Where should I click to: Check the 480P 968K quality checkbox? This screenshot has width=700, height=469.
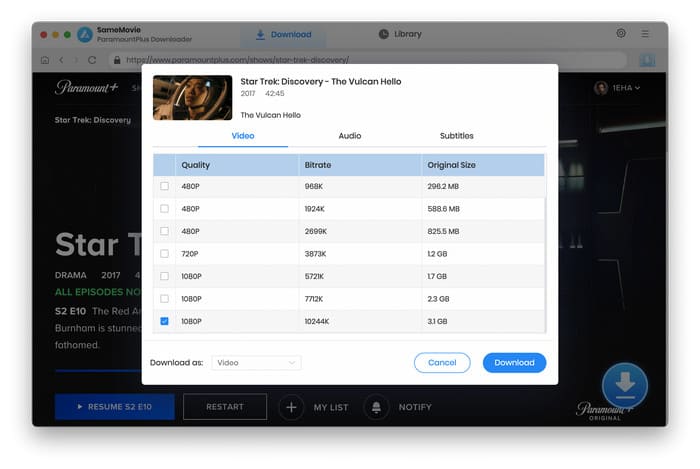point(164,186)
